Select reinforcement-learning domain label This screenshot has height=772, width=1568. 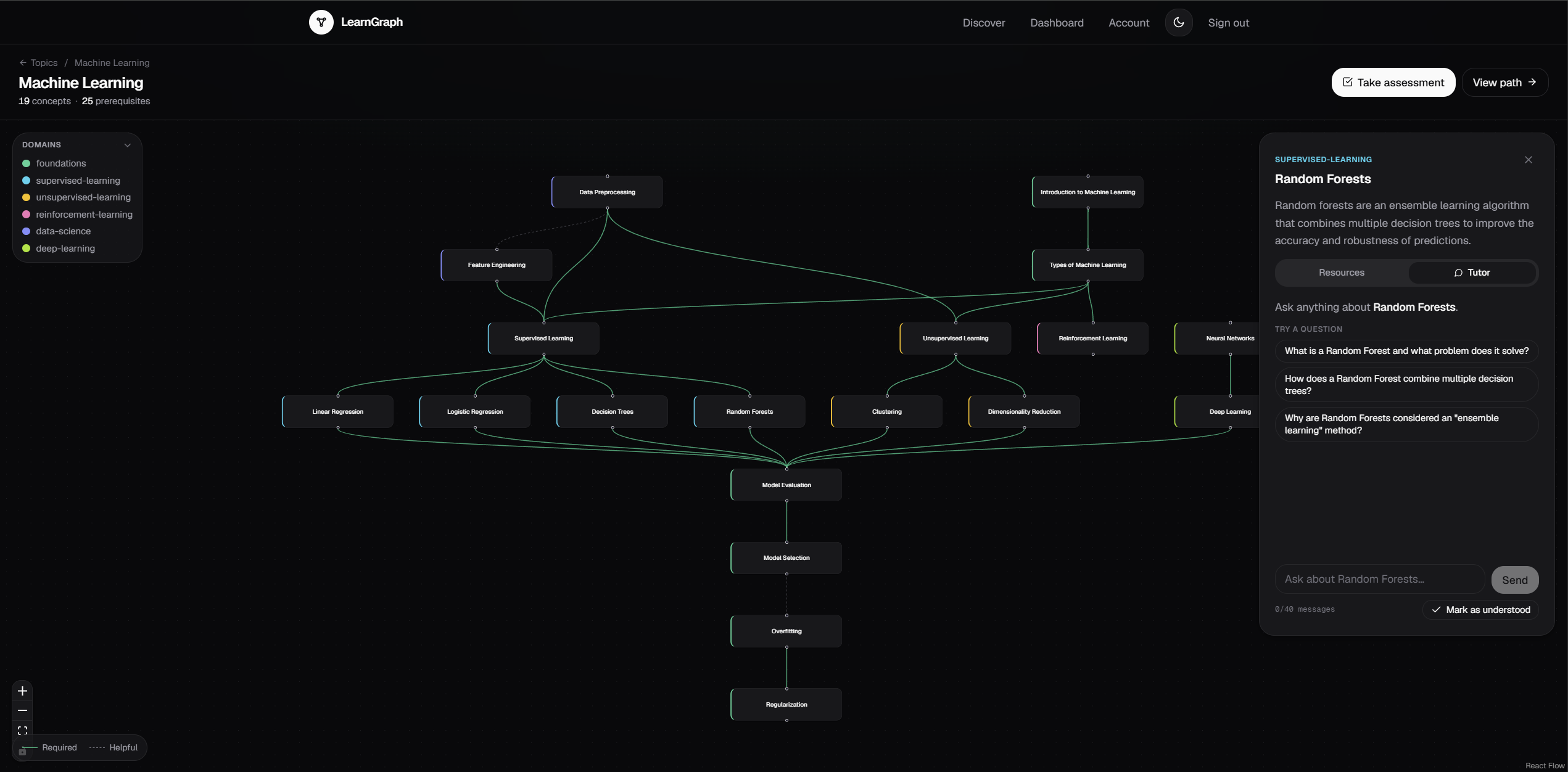(x=84, y=215)
